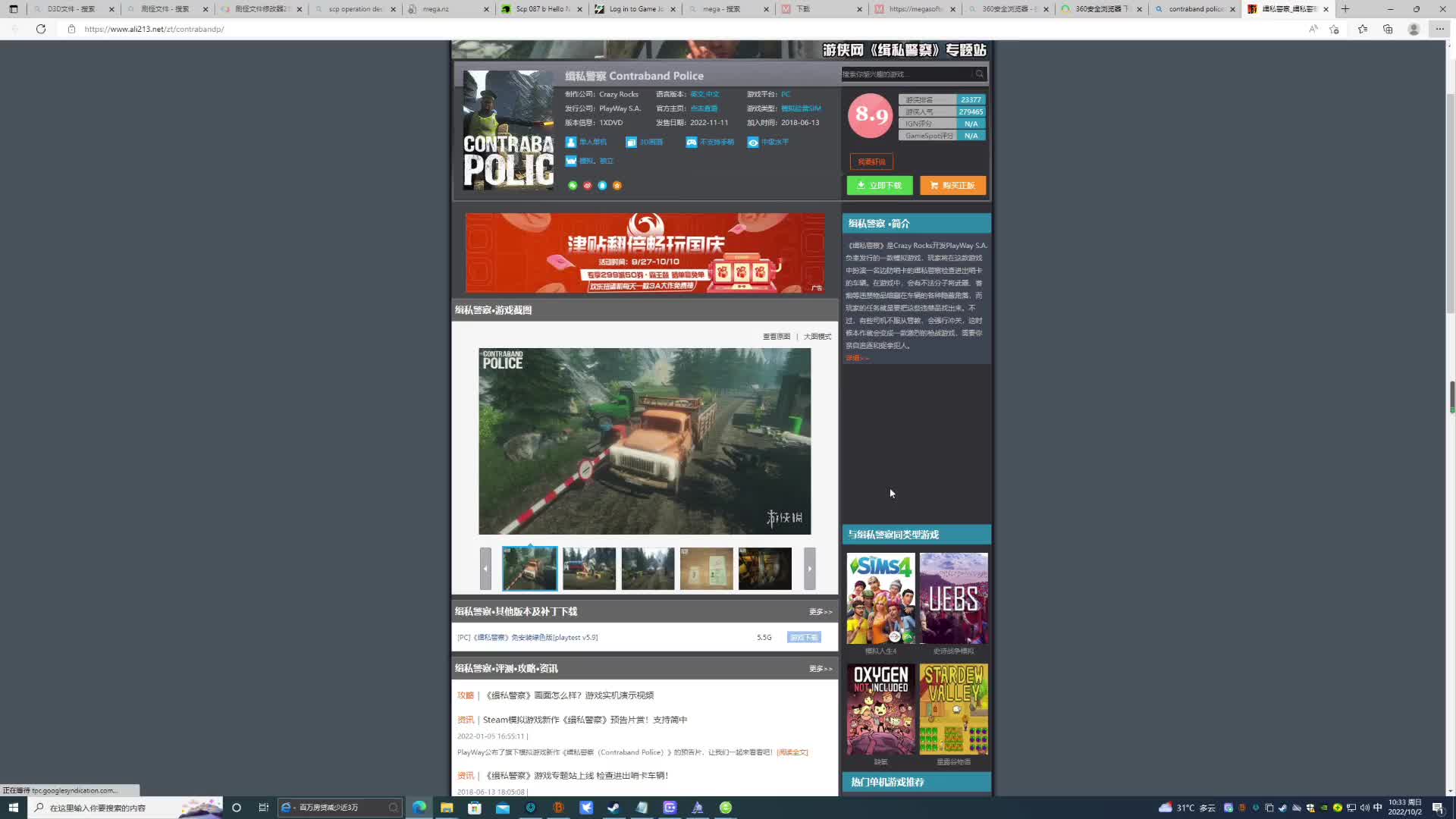Share via the blue QQ icon
Image resolution: width=1456 pixels, height=819 pixels.
(602, 185)
